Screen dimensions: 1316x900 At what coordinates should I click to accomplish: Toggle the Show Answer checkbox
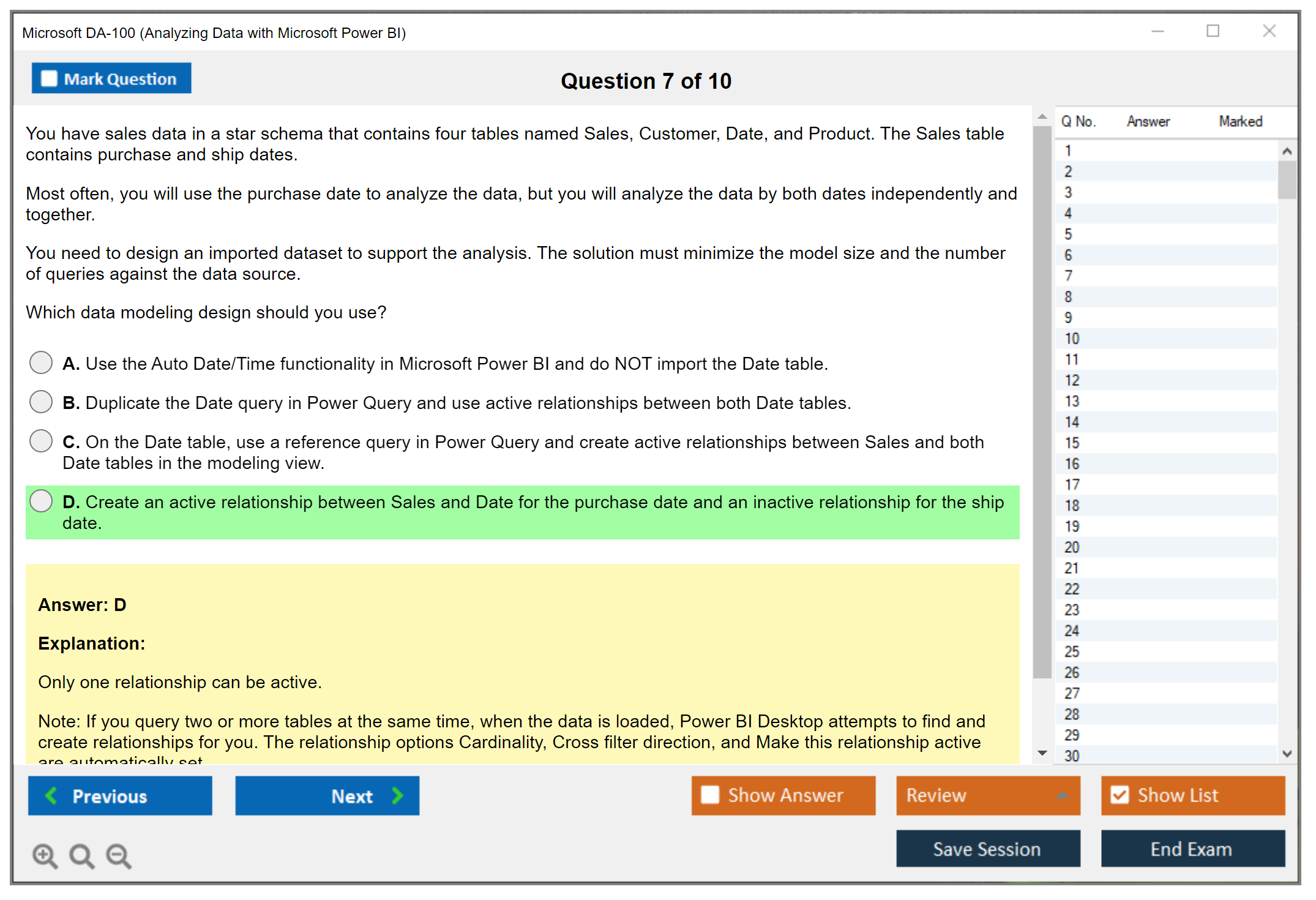[x=710, y=795]
